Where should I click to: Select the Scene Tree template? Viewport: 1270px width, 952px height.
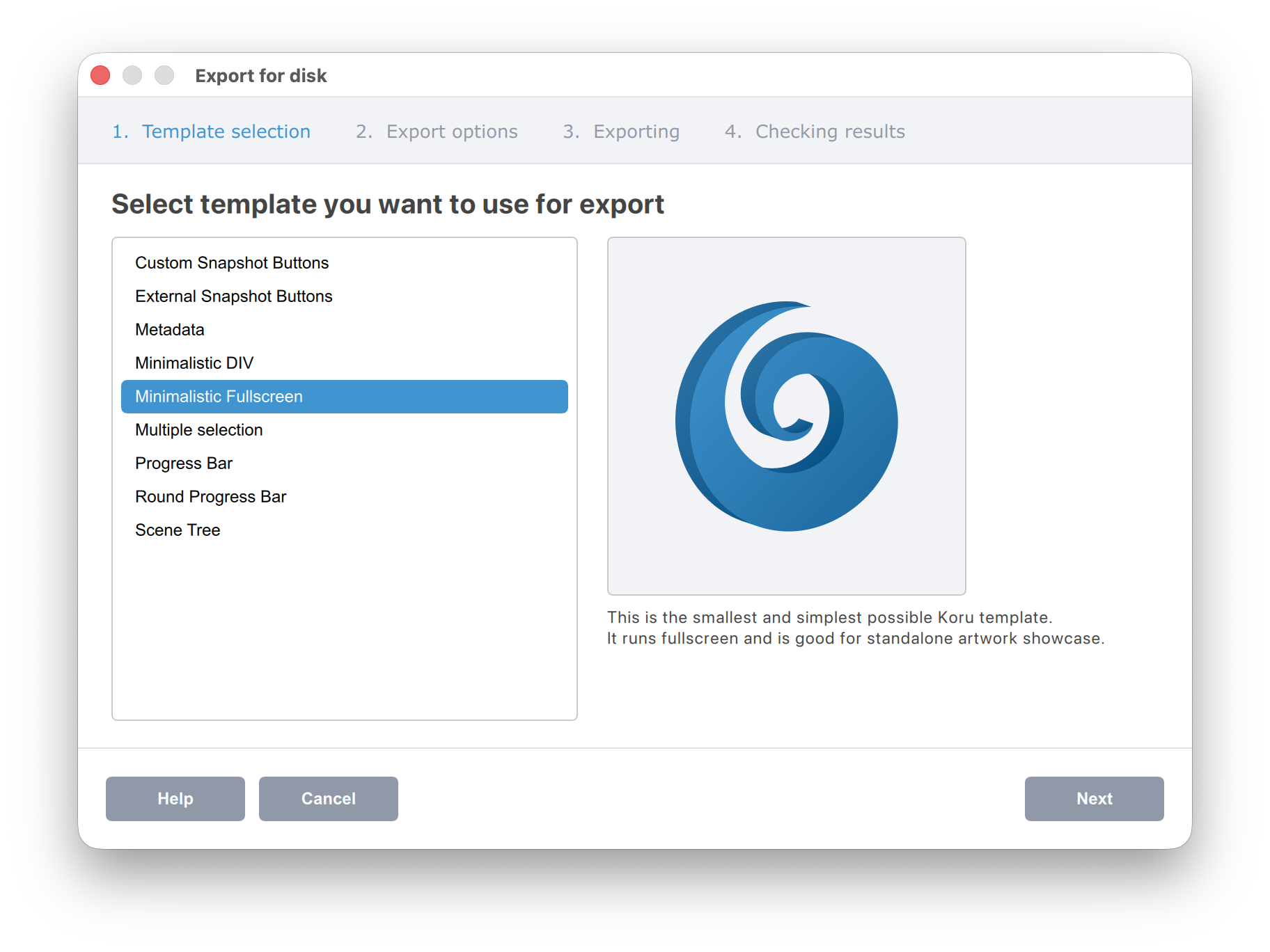344,530
